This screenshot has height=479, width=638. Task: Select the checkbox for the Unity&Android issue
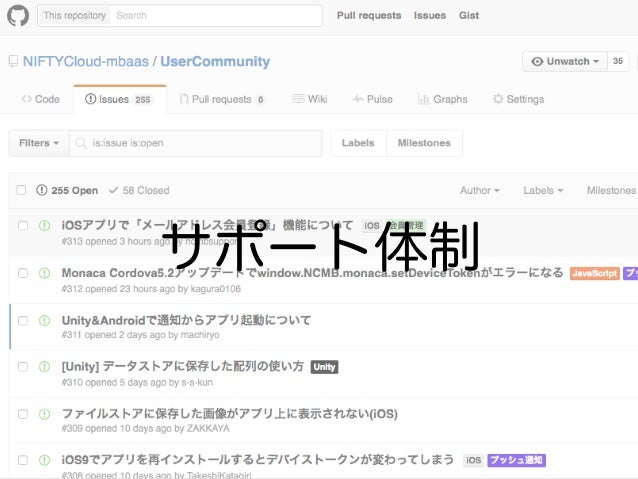23,321
